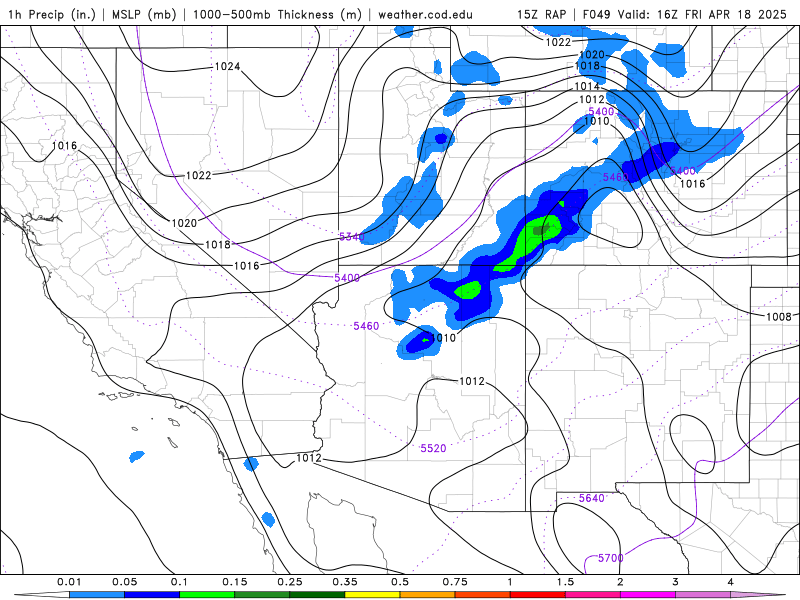Click the dark blue 0.05–0.1 legend swatch
This screenshot has width=800, height=600.
coord(152,595)
